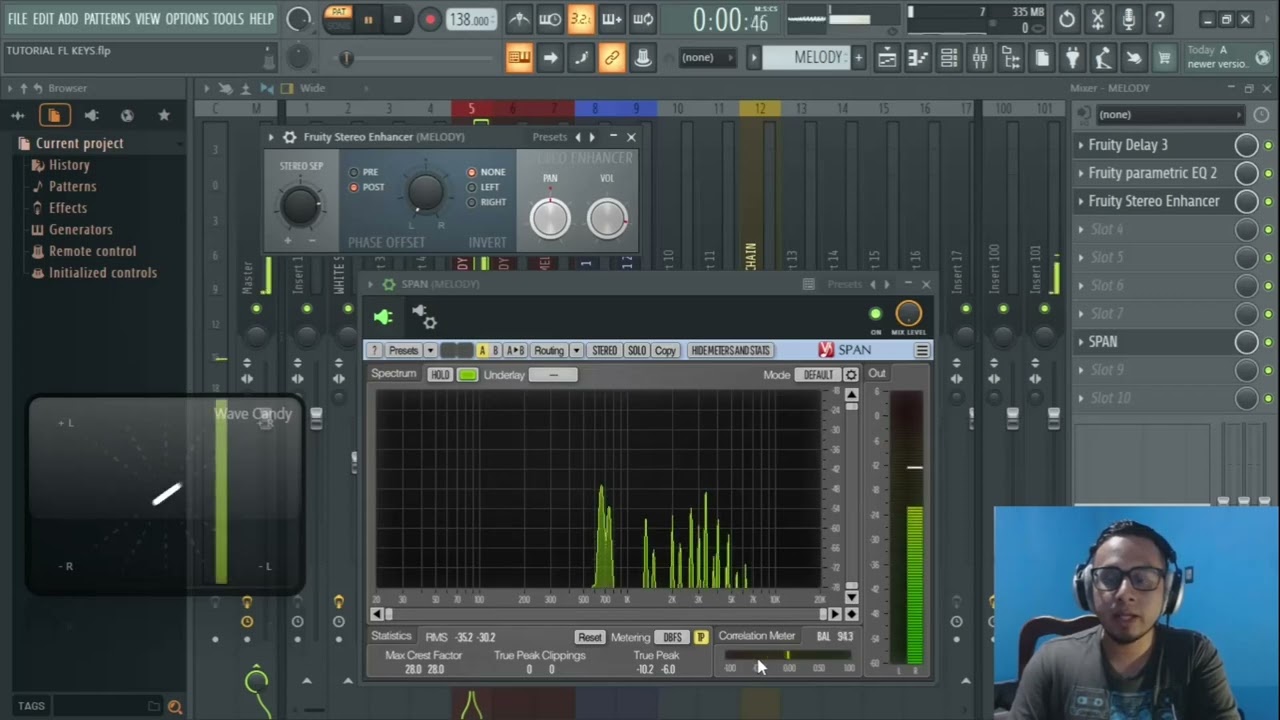Click SOLO button in SPAN
Image resolution: width=1280 pixels, height=720 pixels.
pos(637,351)
